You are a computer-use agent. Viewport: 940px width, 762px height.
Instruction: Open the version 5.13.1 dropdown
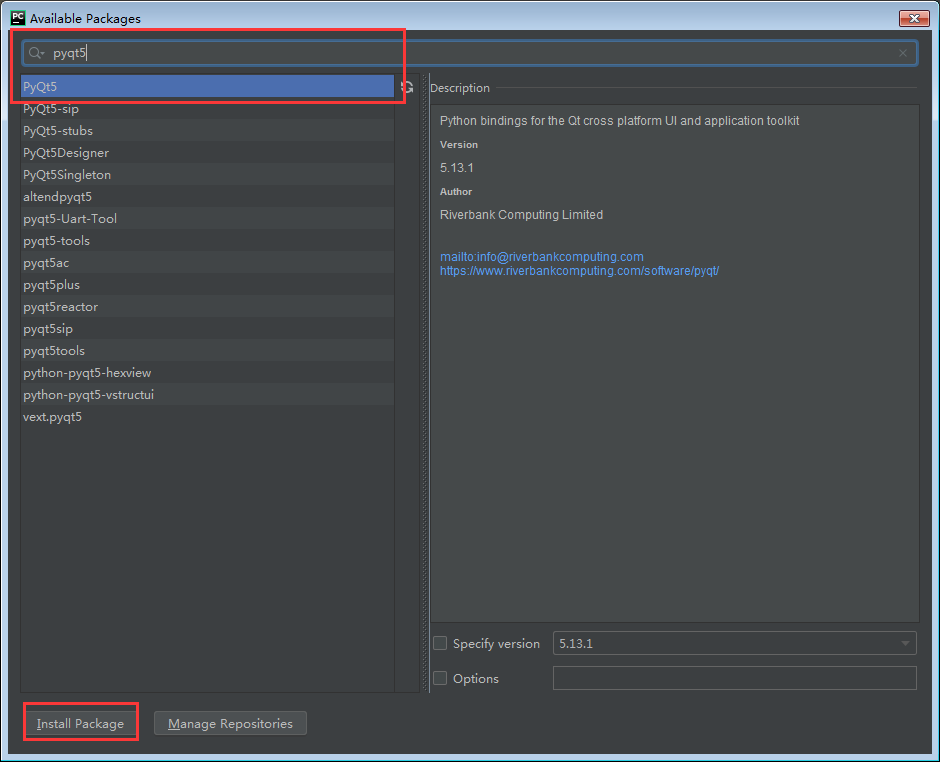[734, 643]
